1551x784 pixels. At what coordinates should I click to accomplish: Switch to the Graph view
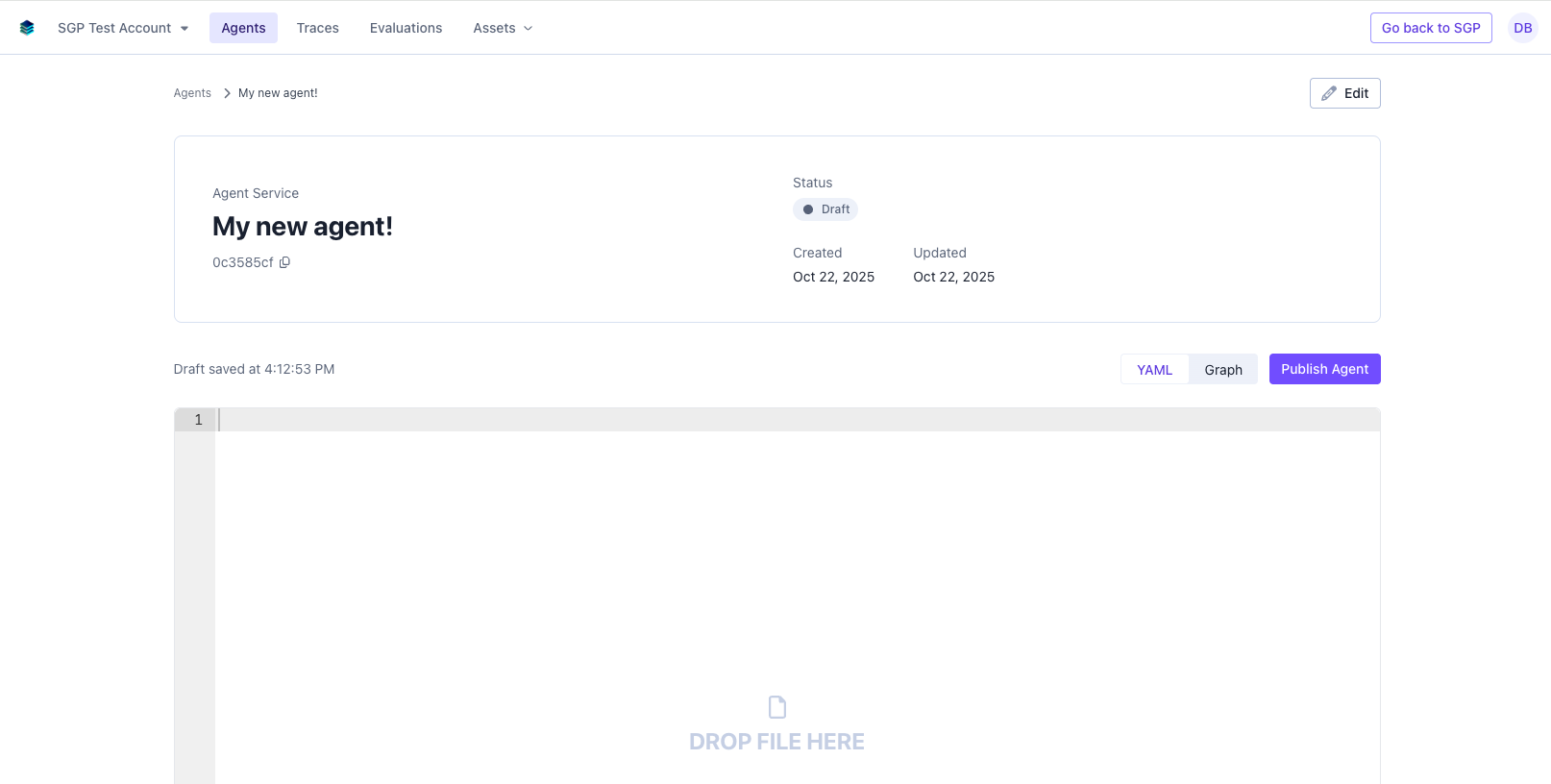(x=1223, y=370)
